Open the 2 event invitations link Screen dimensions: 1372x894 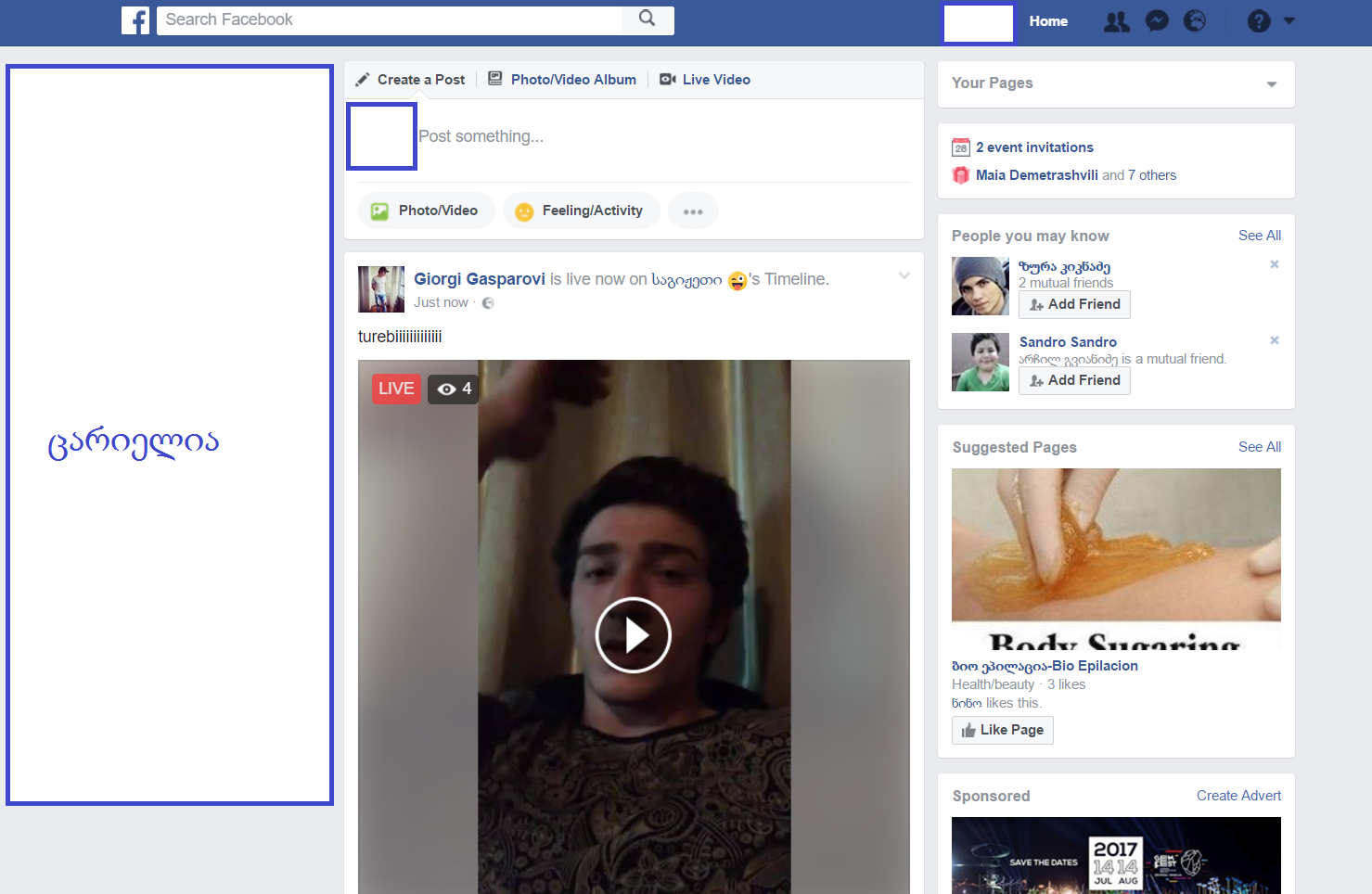point(1034,147)
